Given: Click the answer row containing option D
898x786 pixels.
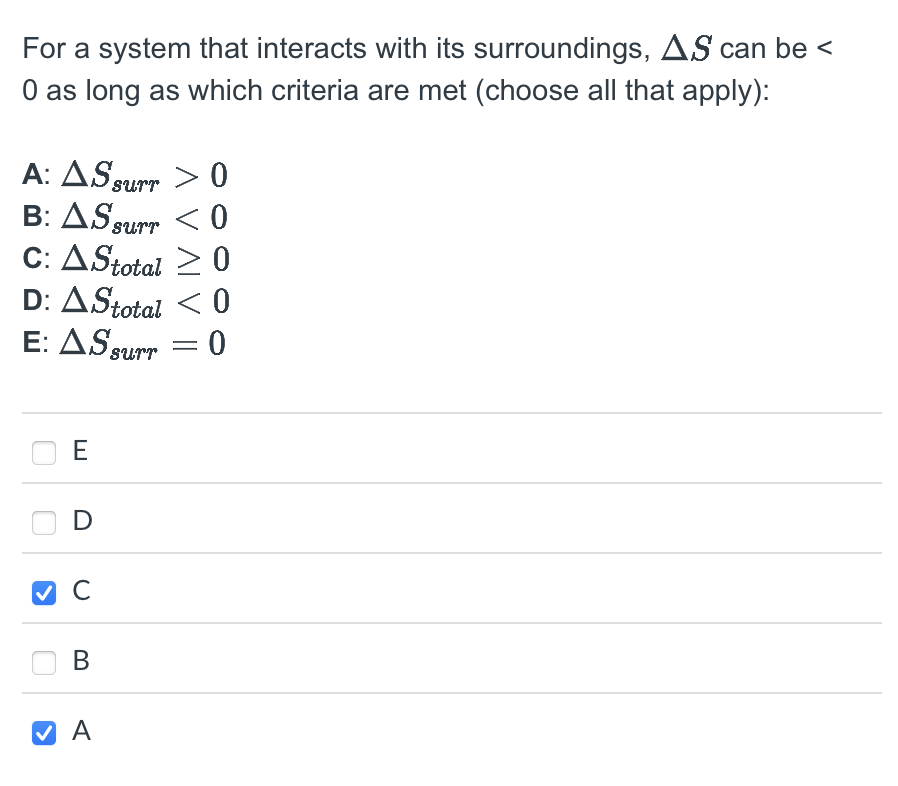Looking at the screenshot, I should (450, 522).
